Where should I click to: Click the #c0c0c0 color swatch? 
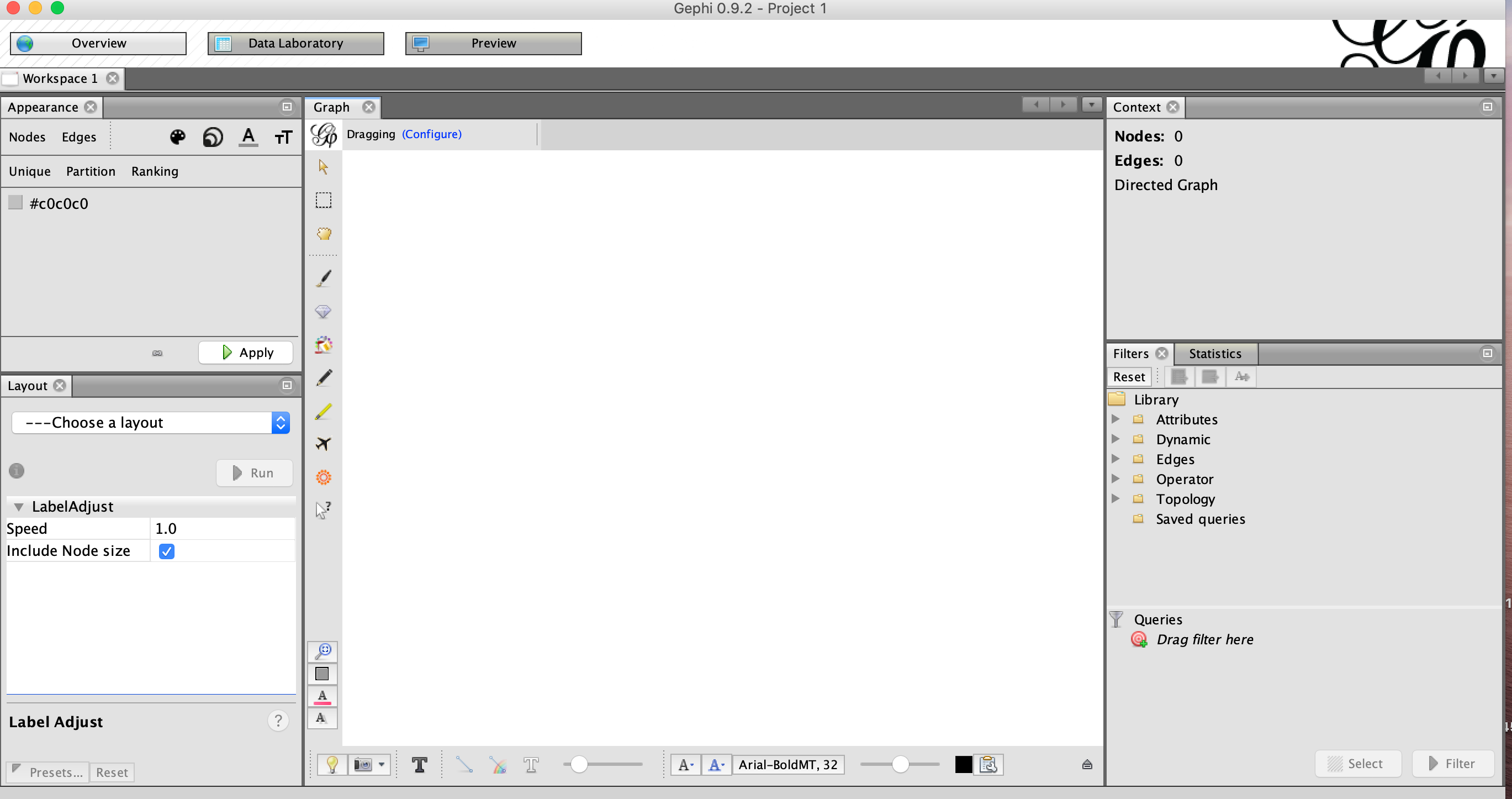(16, 203)
